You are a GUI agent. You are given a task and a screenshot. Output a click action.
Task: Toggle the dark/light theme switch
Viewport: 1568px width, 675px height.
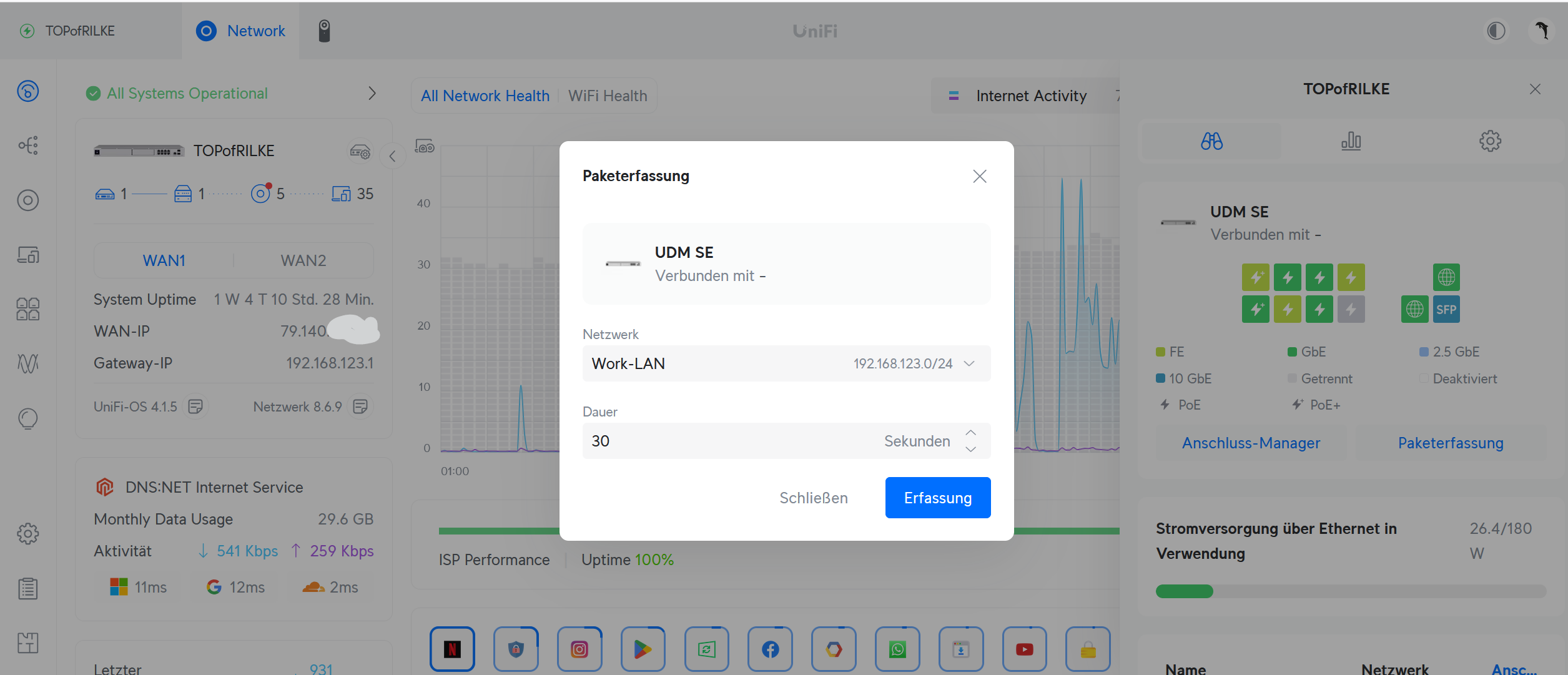[x=1496, y=31]
